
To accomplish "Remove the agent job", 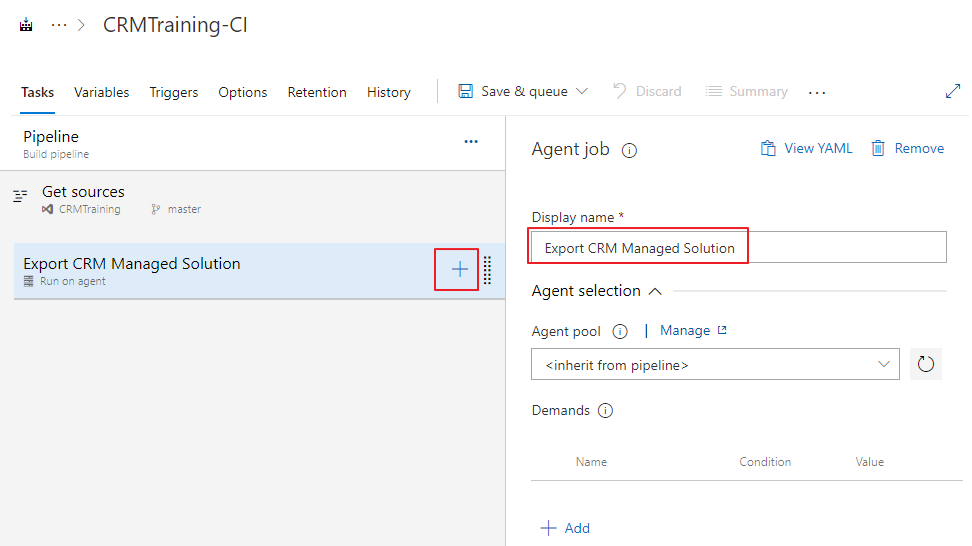I will point(907,148).
